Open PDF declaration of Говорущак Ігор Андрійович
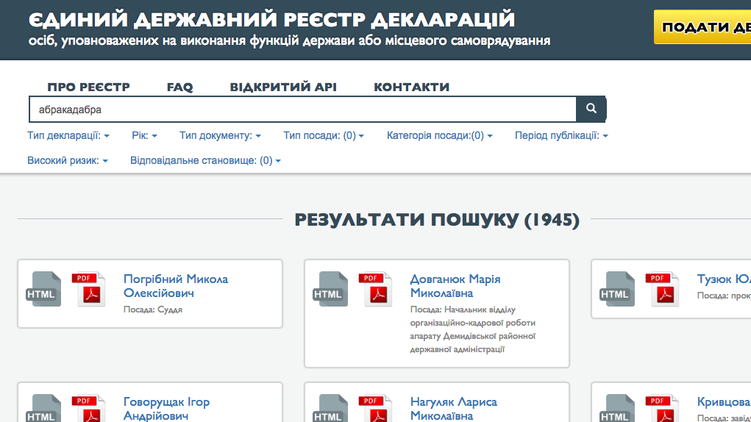The width and height of the screenshot is (751, 422). (89, 410)
